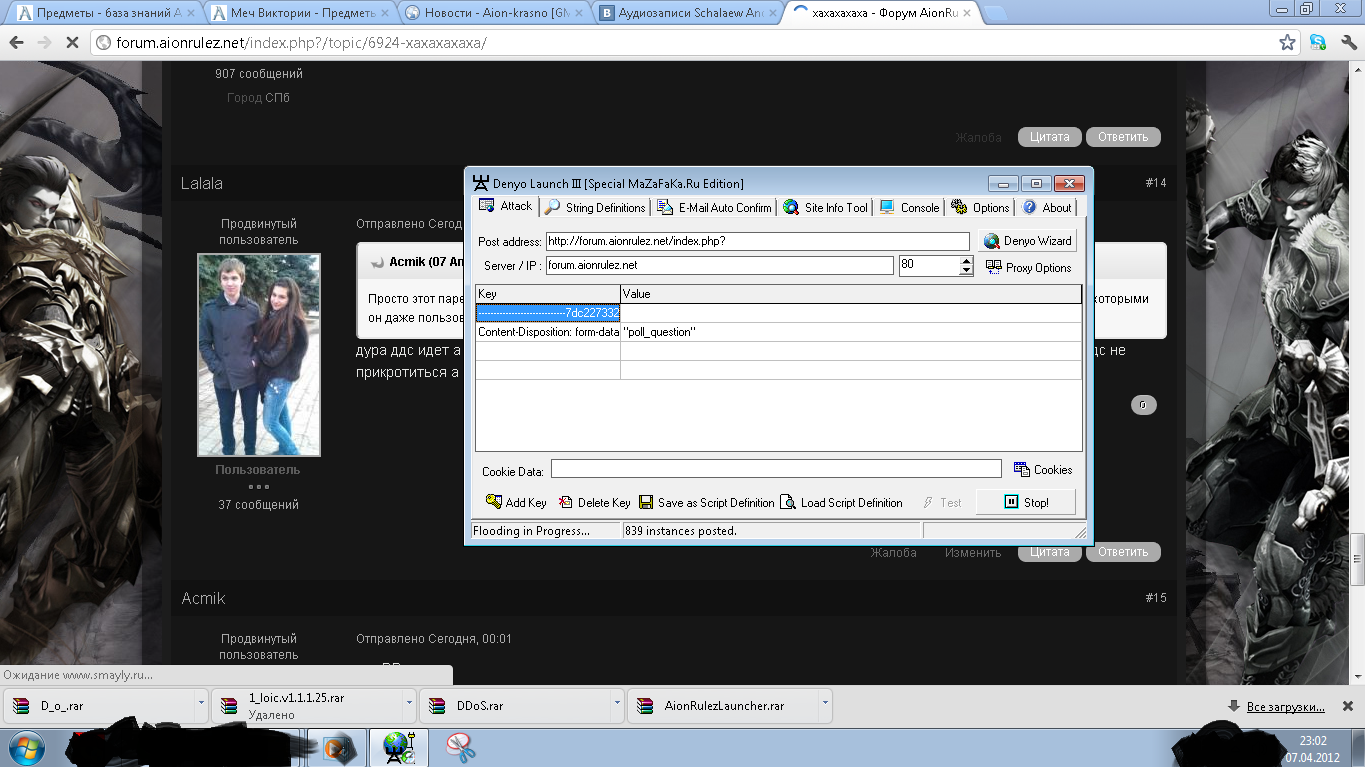1365x767 pixels.
Task: Click the "poll_question" value cell
Action: (x=851, y=332)
